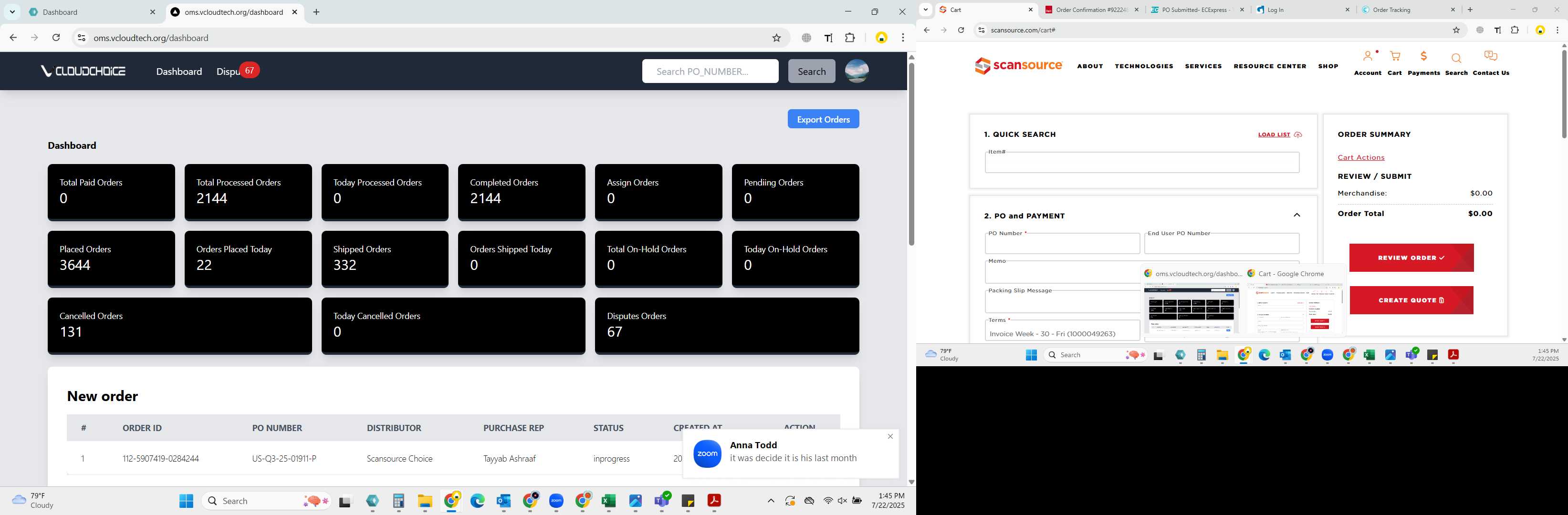The width and height of the screenshot is (1568, 515).
Task: Open Microsoft Teams from the taskbar below ScanSource window
Action: 1411,354
